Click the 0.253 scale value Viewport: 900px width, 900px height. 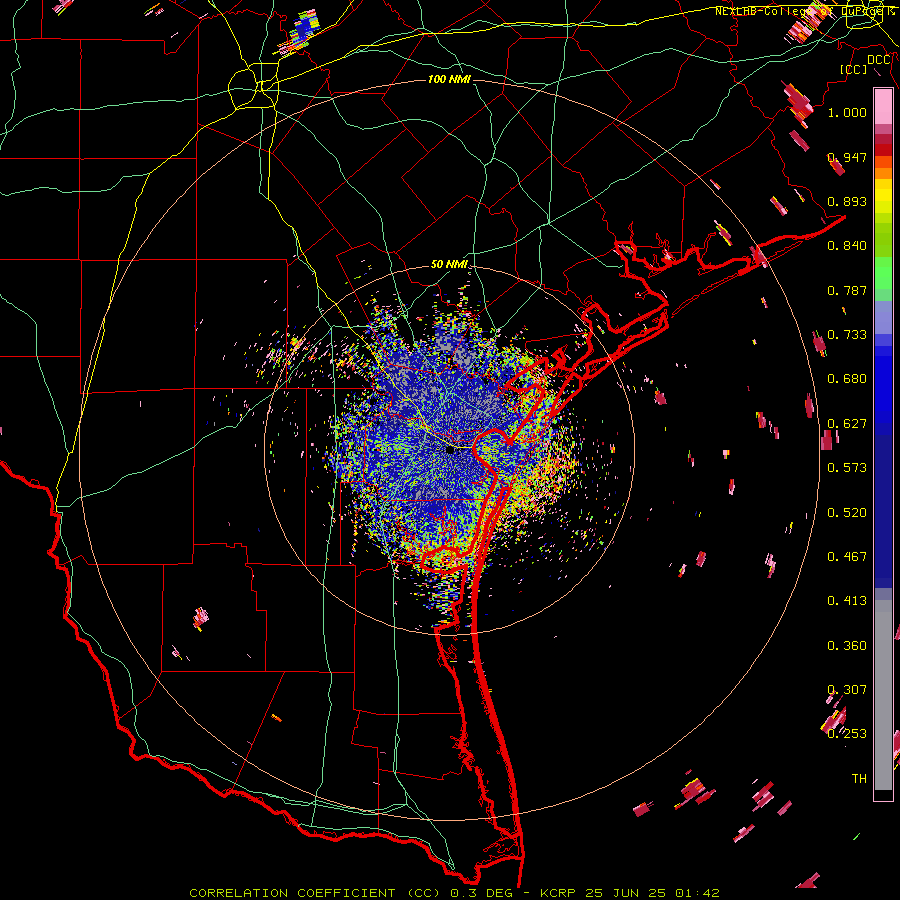click(x=847, y=734)
